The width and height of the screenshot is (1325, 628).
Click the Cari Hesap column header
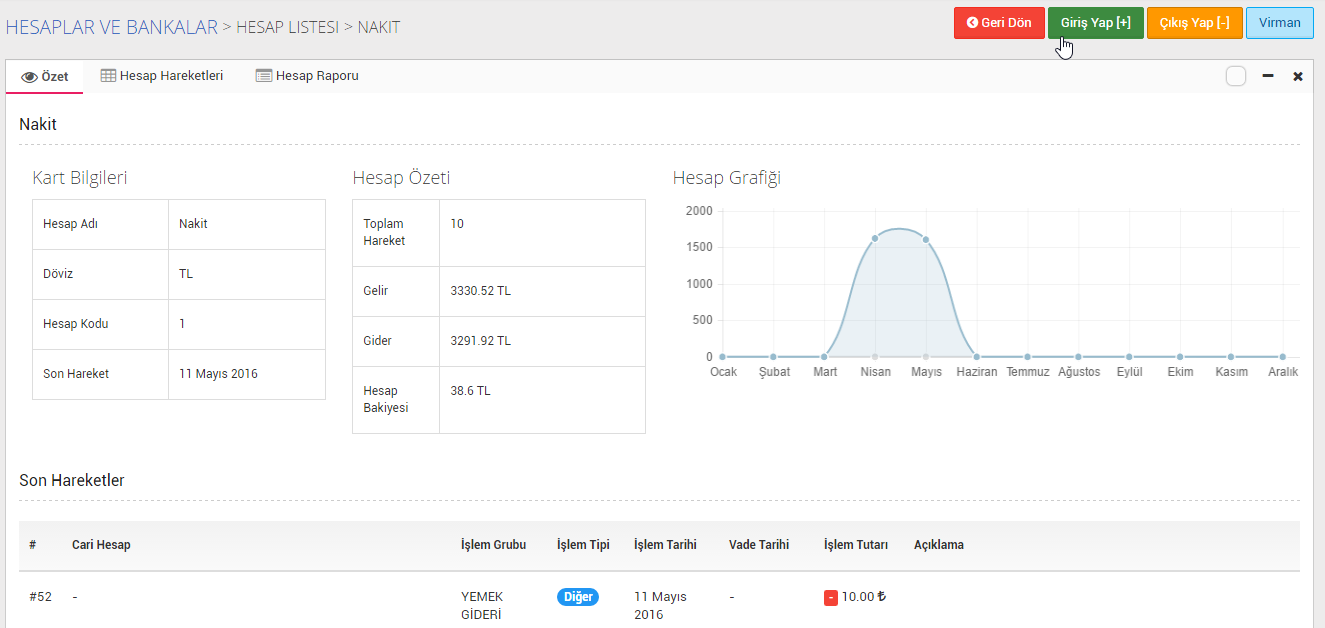point(101,545)
